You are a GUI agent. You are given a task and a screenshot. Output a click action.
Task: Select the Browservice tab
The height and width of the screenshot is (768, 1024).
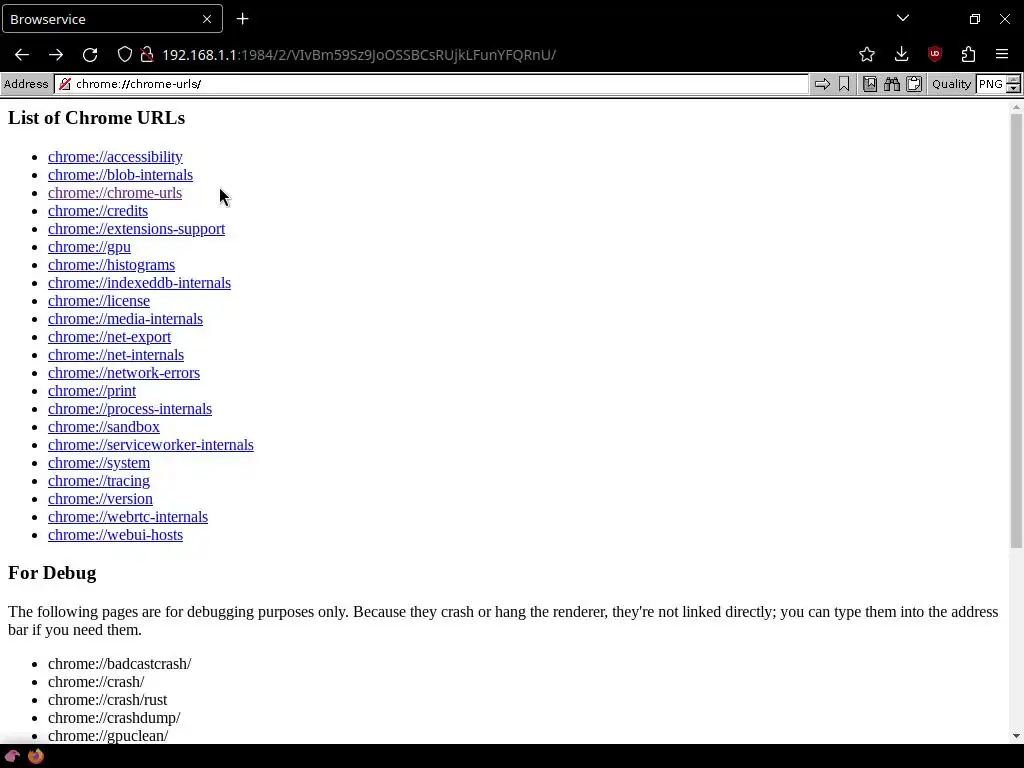[x=112, y=19]
